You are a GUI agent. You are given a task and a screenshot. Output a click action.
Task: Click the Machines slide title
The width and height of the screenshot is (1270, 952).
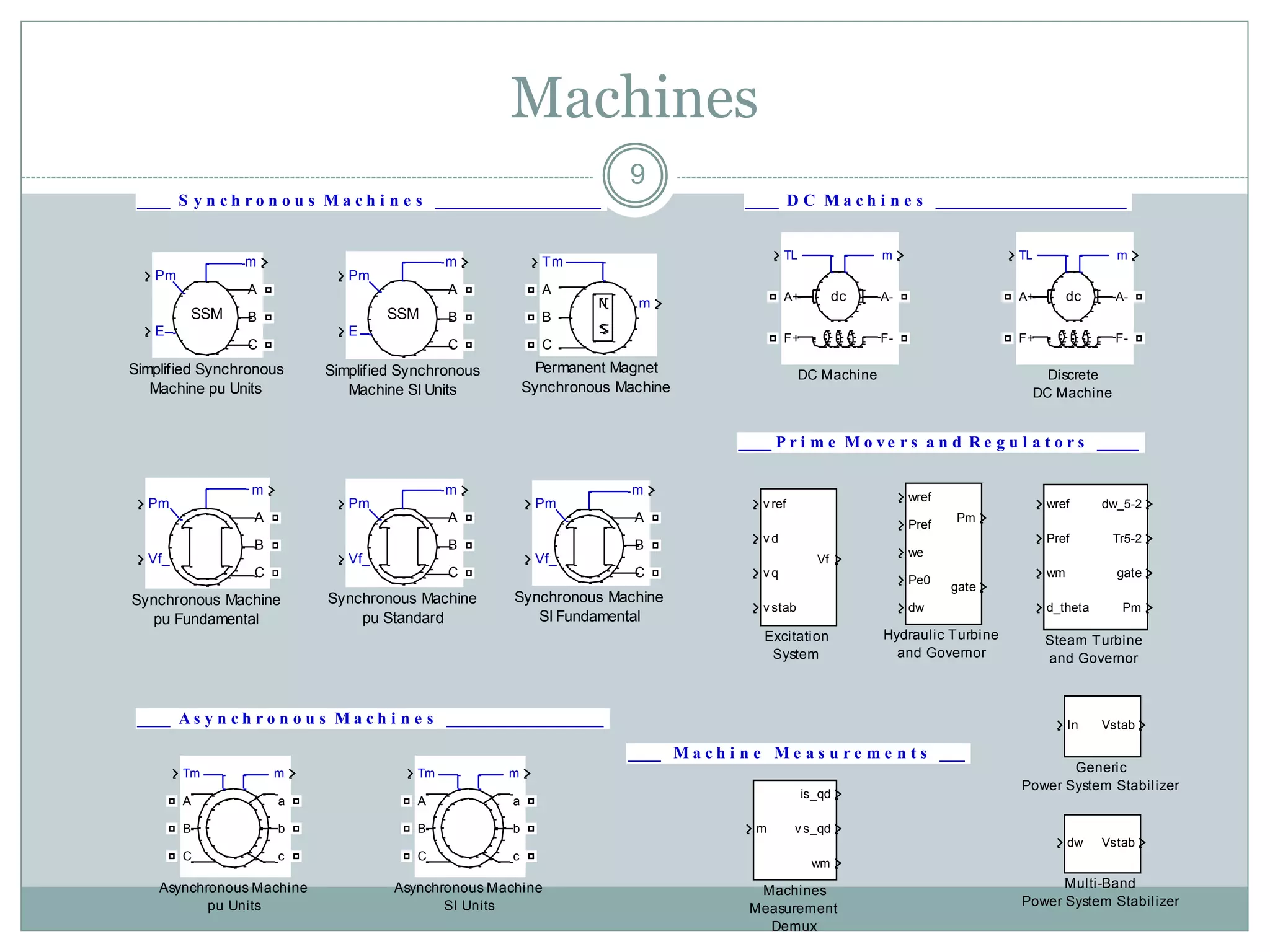coord(634,98)
